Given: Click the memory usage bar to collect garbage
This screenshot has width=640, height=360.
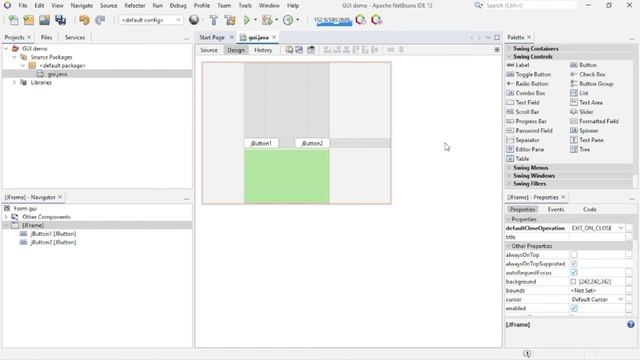Looking at the screenshot, I should click(x=333, y=20).
